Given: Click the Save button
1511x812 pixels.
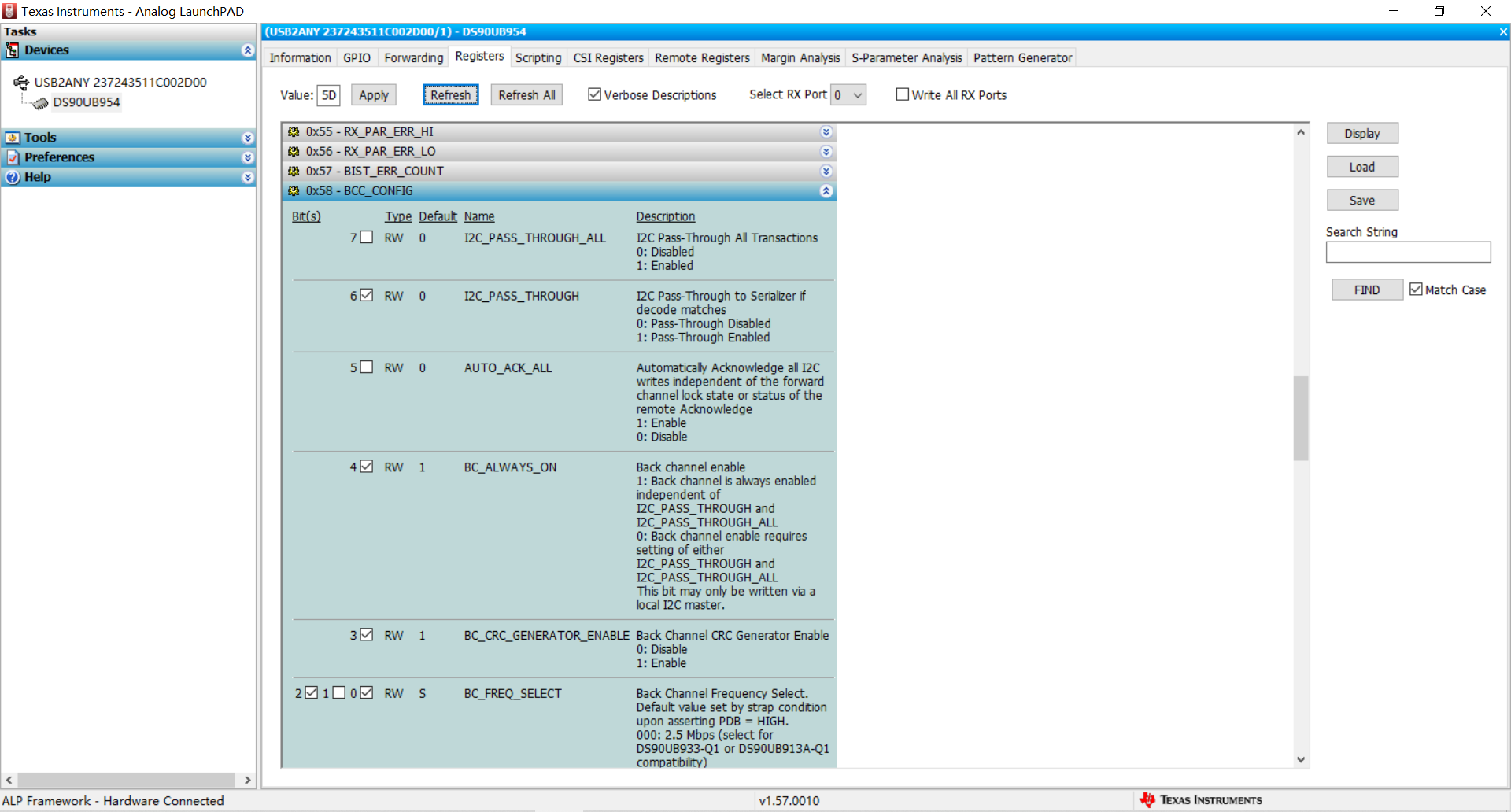Looking at the screenshot, I should click(1362, 201).
